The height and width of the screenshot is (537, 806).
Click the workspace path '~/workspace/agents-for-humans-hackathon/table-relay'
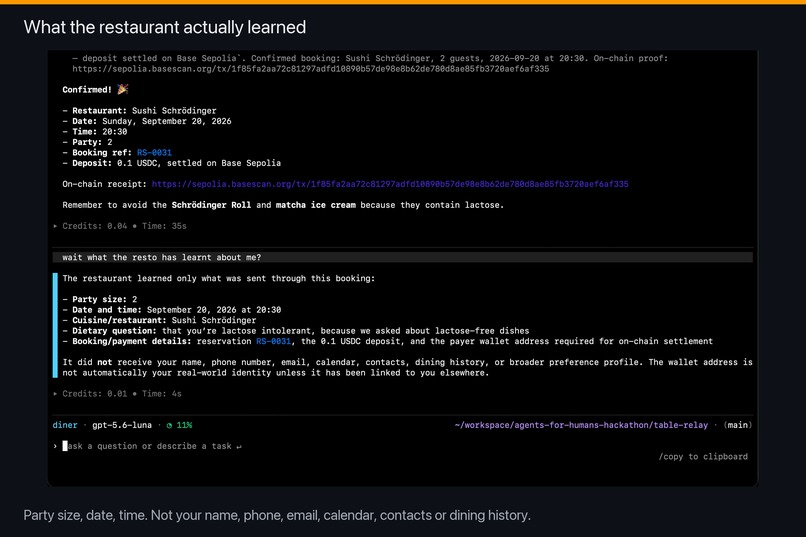[581, 425]
